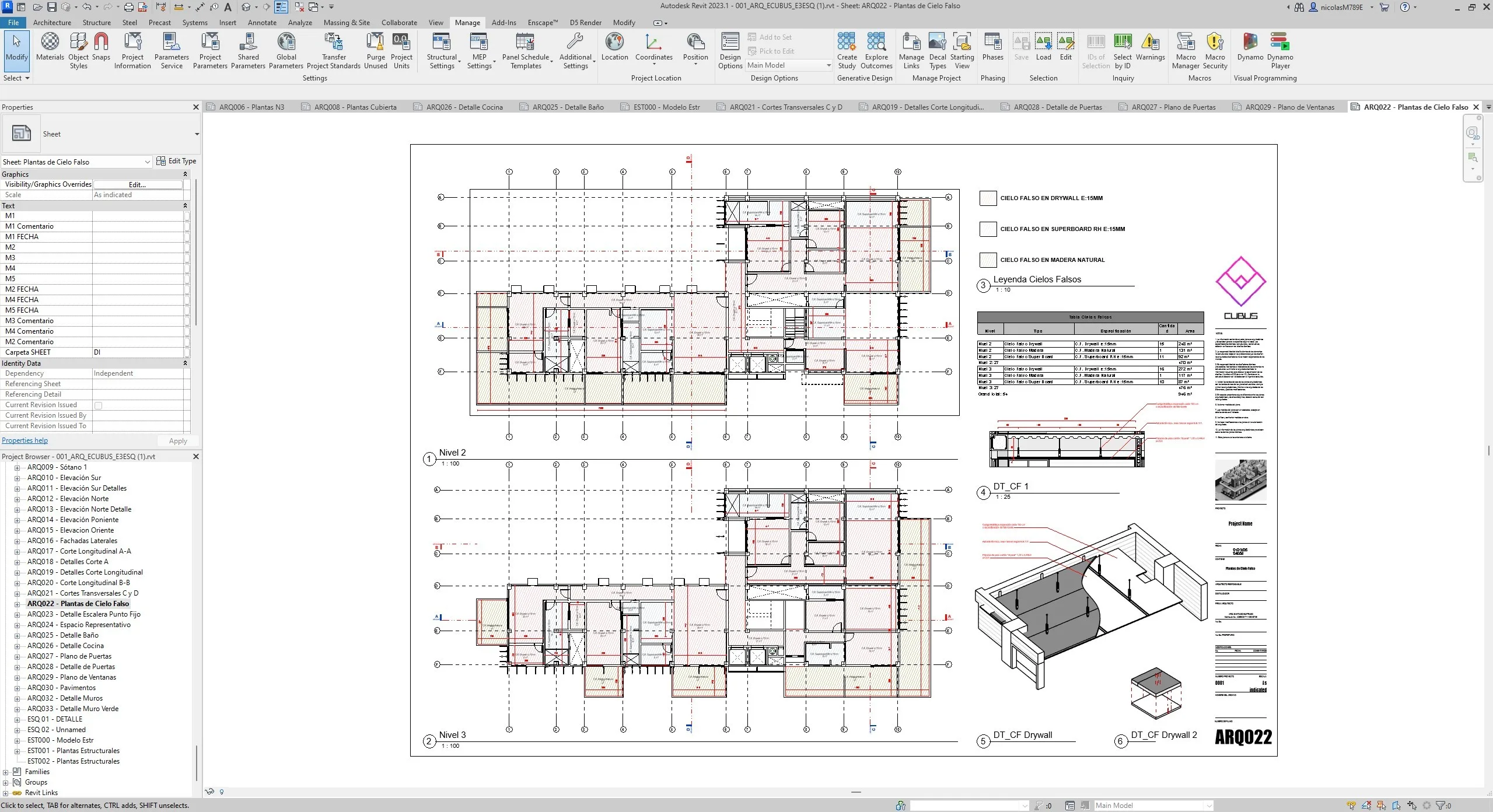
Task: Click the Carpeta SHEET value field
Action: tap(138, 352)
